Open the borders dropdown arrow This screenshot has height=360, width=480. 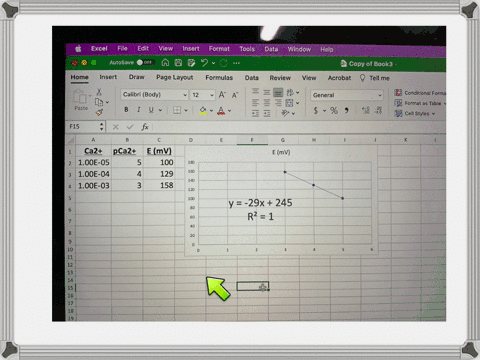click(186, 110)
